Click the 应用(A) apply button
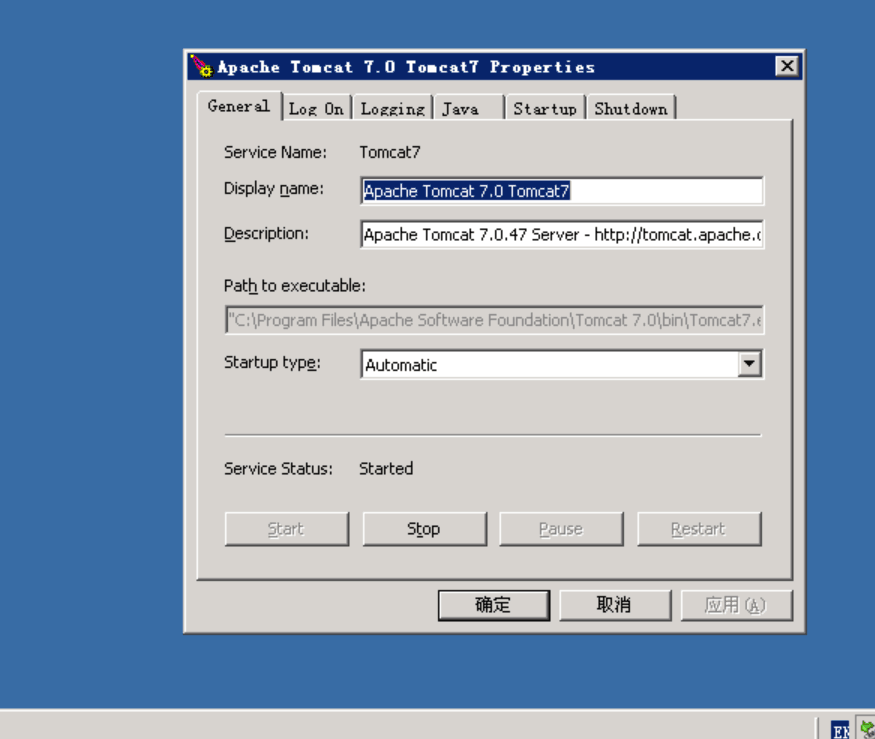Screen dimensions: 875x739 click(737, 605)
